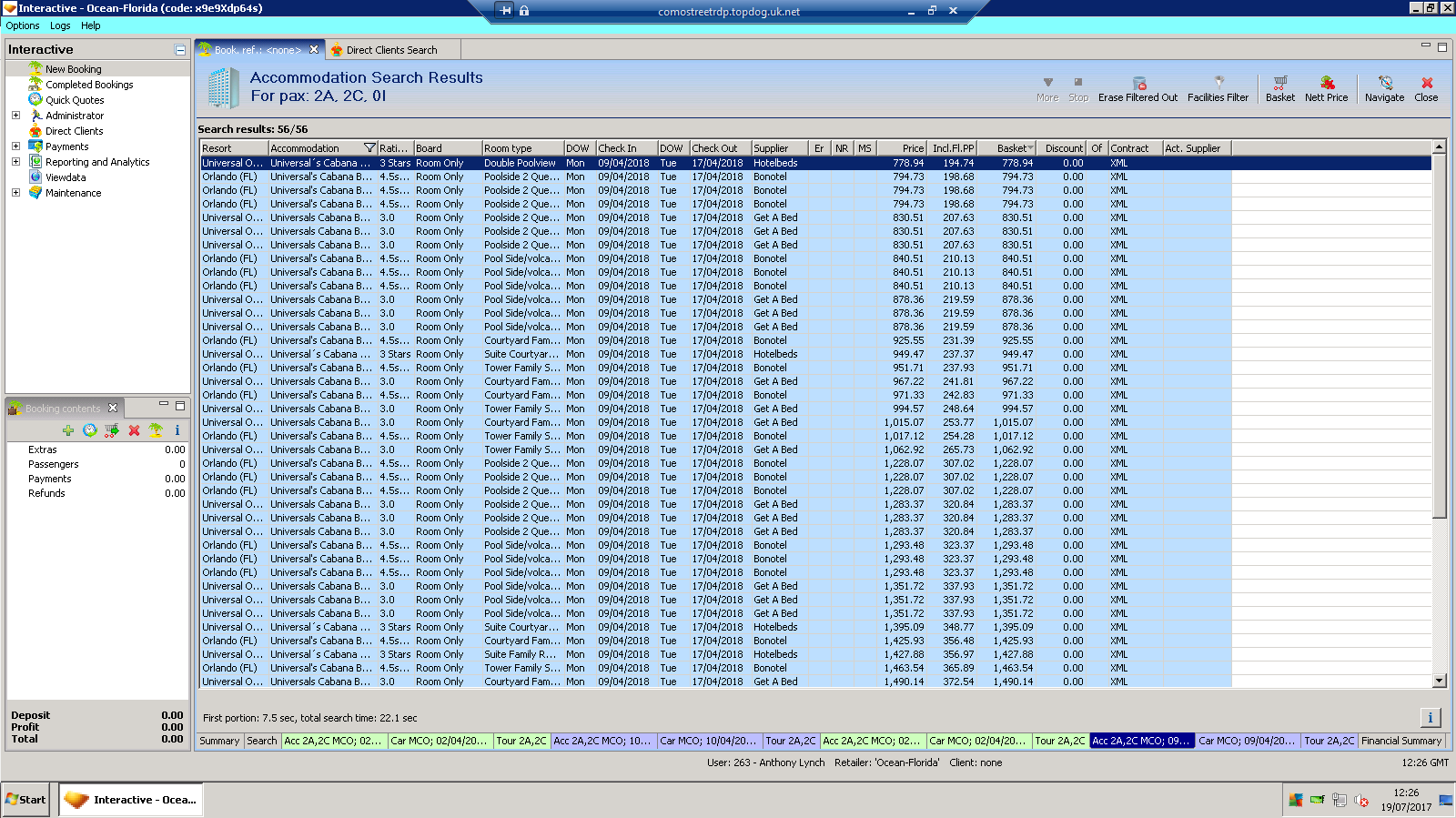Click the blue info icon in Booking contents
This screenshot has height=818, width=1456.
[177, 430]
